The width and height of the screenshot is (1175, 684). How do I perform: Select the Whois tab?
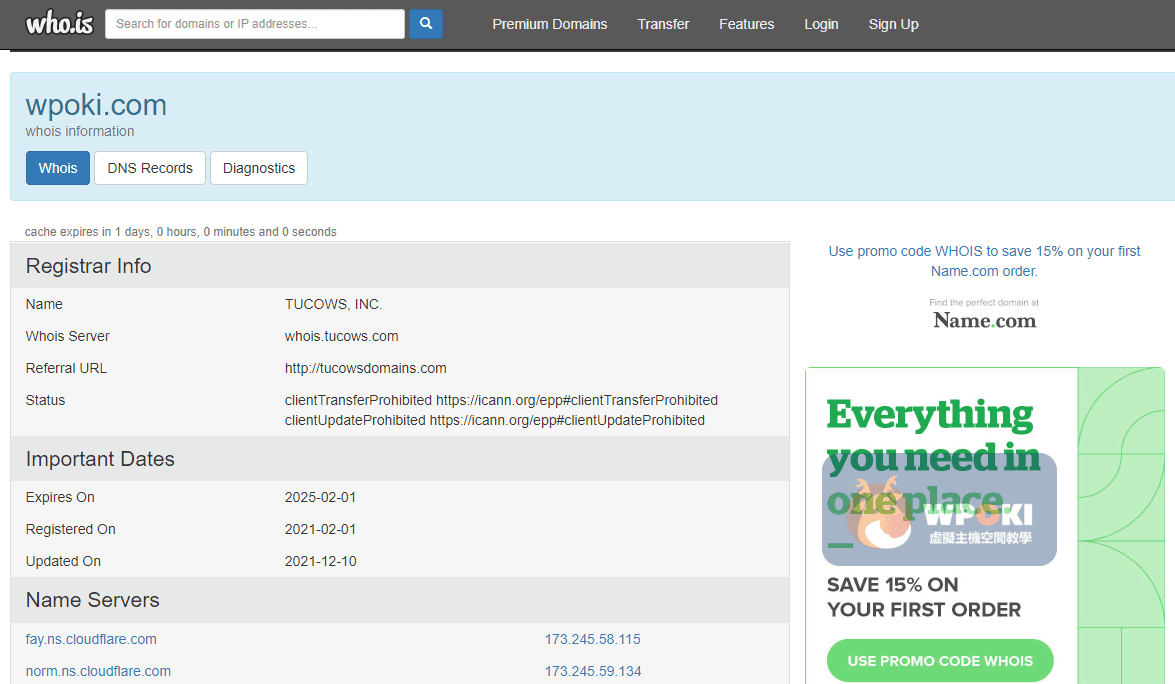pos(58,168)
